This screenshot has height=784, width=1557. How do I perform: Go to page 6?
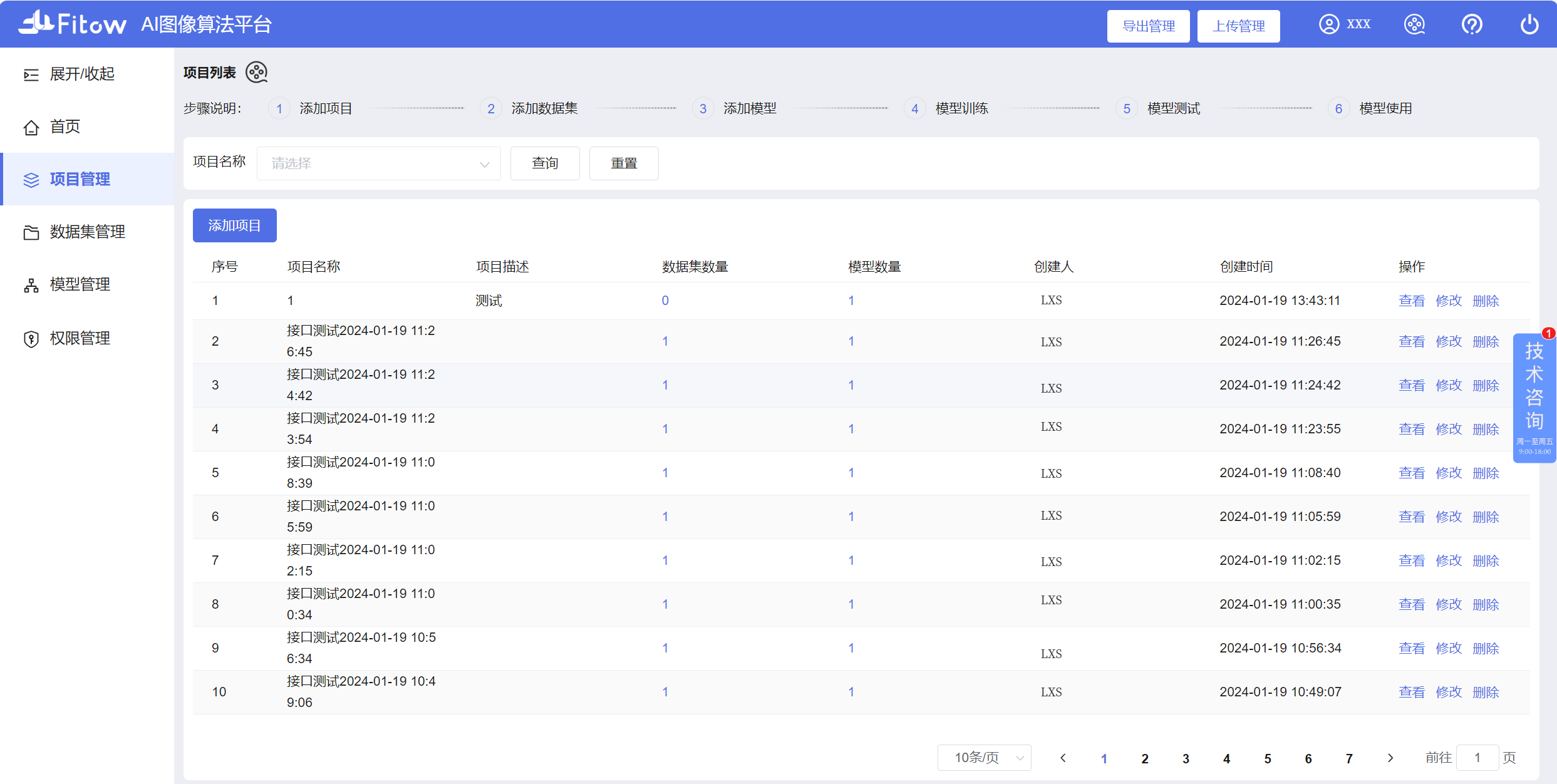click(x=1308, y=758)
